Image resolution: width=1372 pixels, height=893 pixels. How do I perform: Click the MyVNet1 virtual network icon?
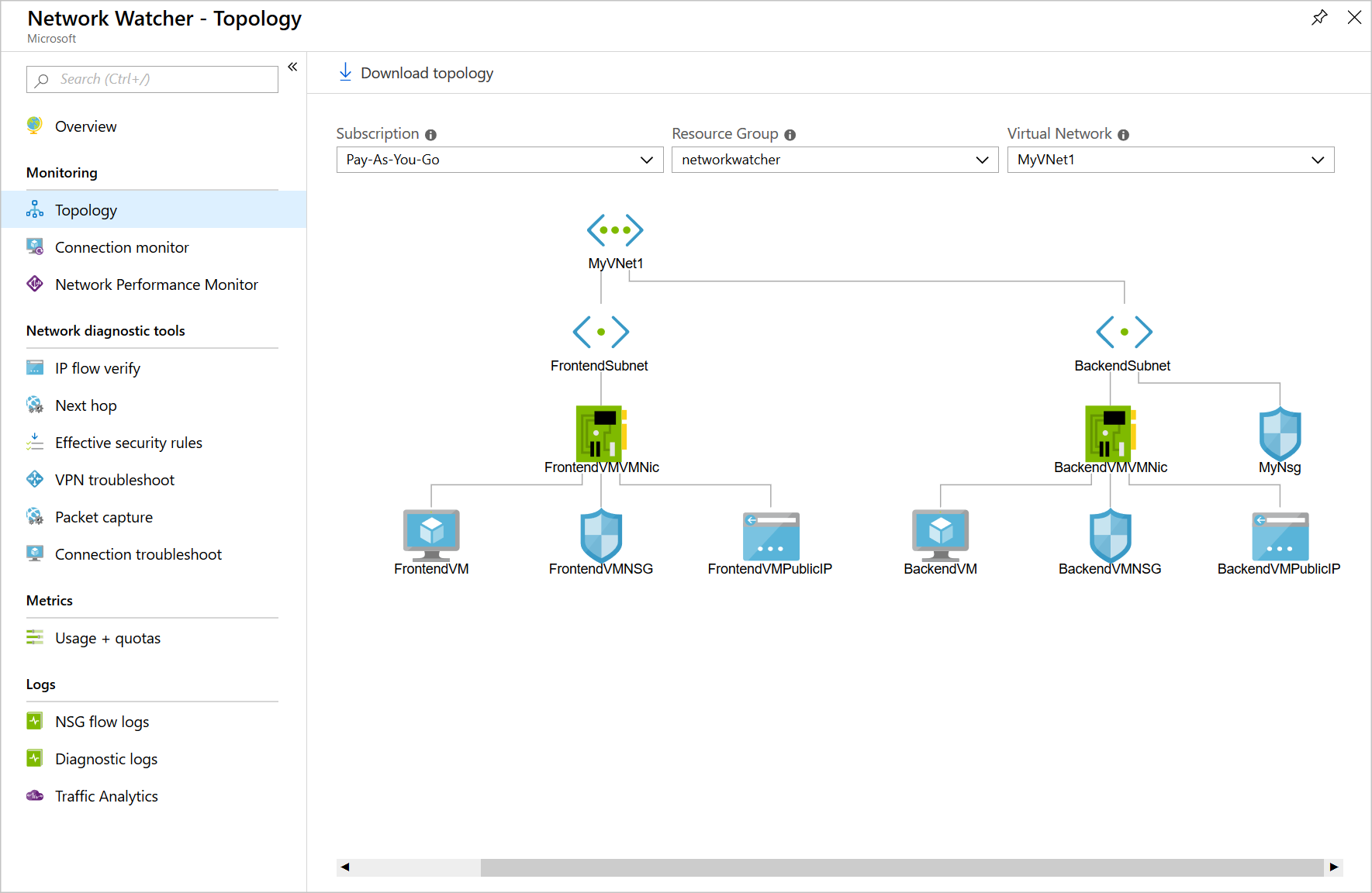[x=615, y=230]
